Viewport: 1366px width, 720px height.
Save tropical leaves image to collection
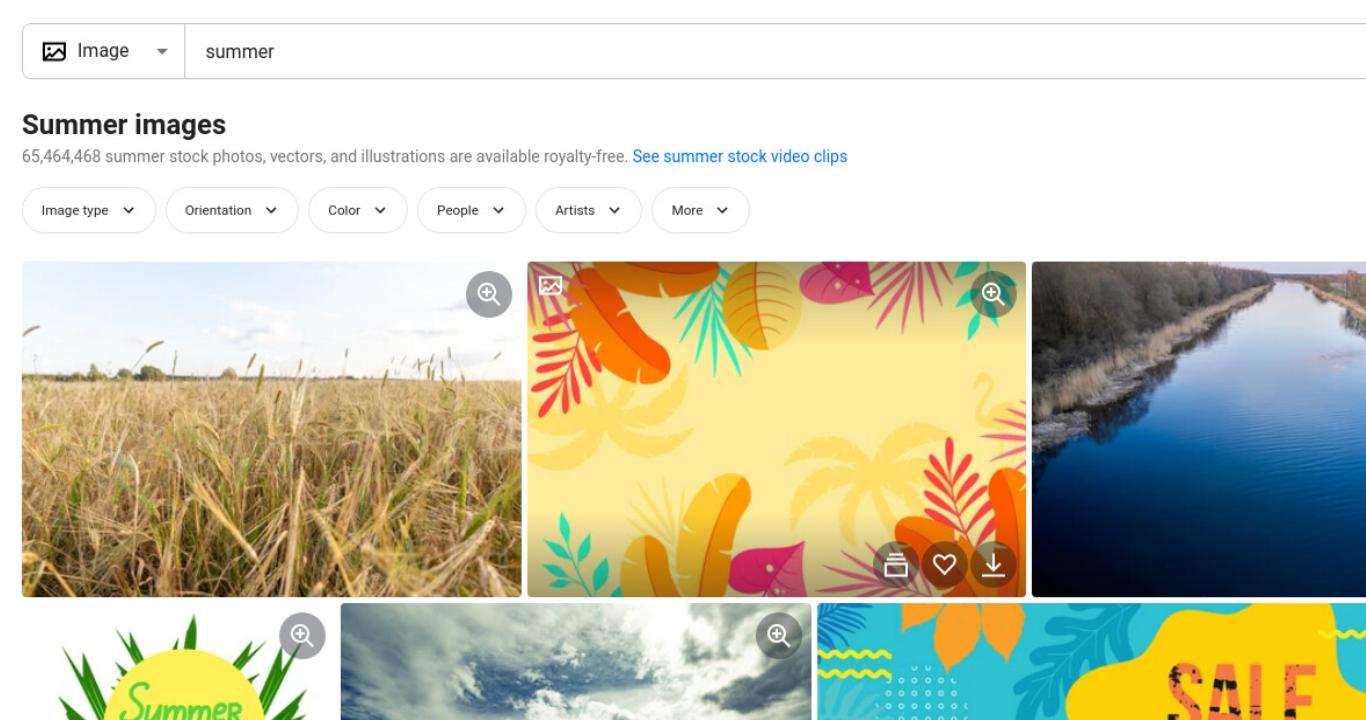896,566
